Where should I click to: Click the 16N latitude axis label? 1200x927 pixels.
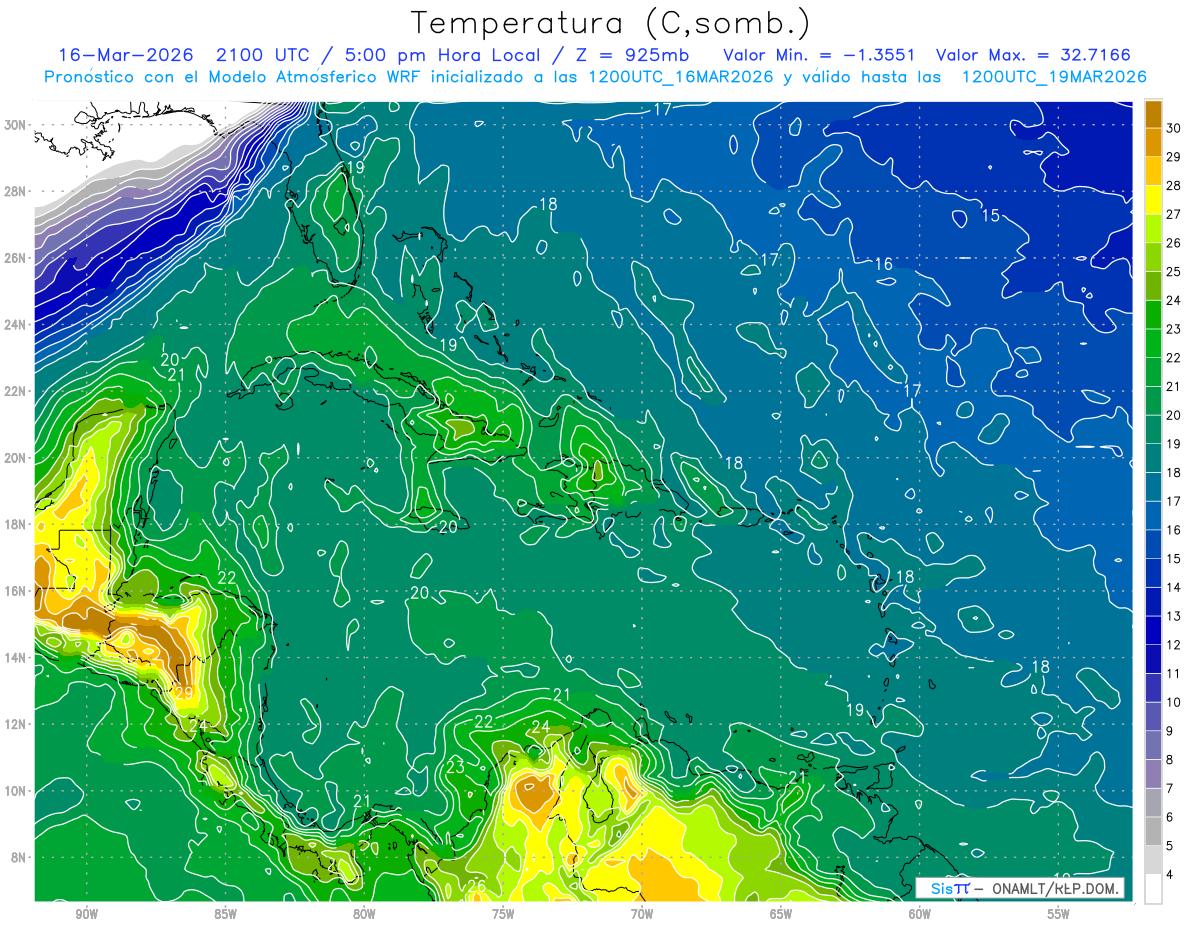(17, 591)
